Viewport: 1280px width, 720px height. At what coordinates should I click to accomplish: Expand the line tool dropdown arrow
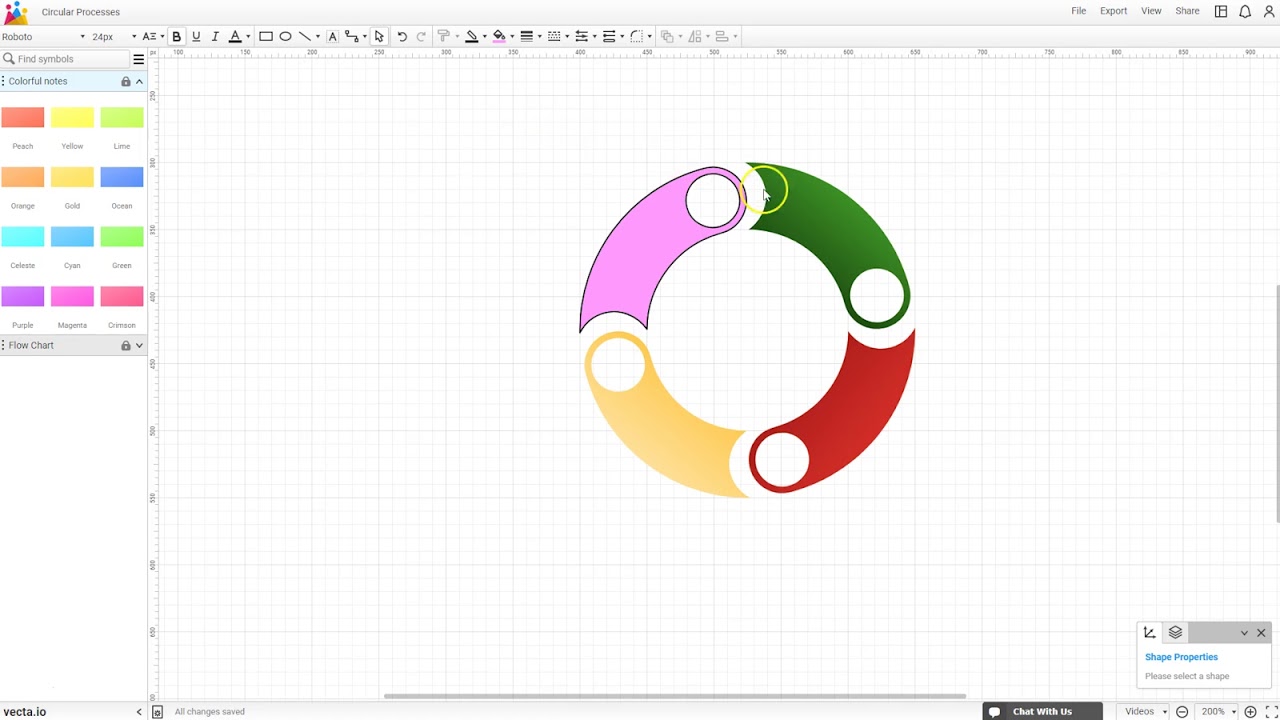[318, 37]
